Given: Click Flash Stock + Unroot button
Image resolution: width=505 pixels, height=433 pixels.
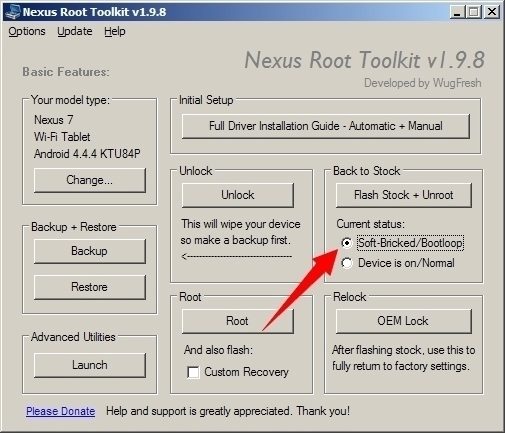Looking at the screenshot, I should pyautogui.click(x=404, y=195).
